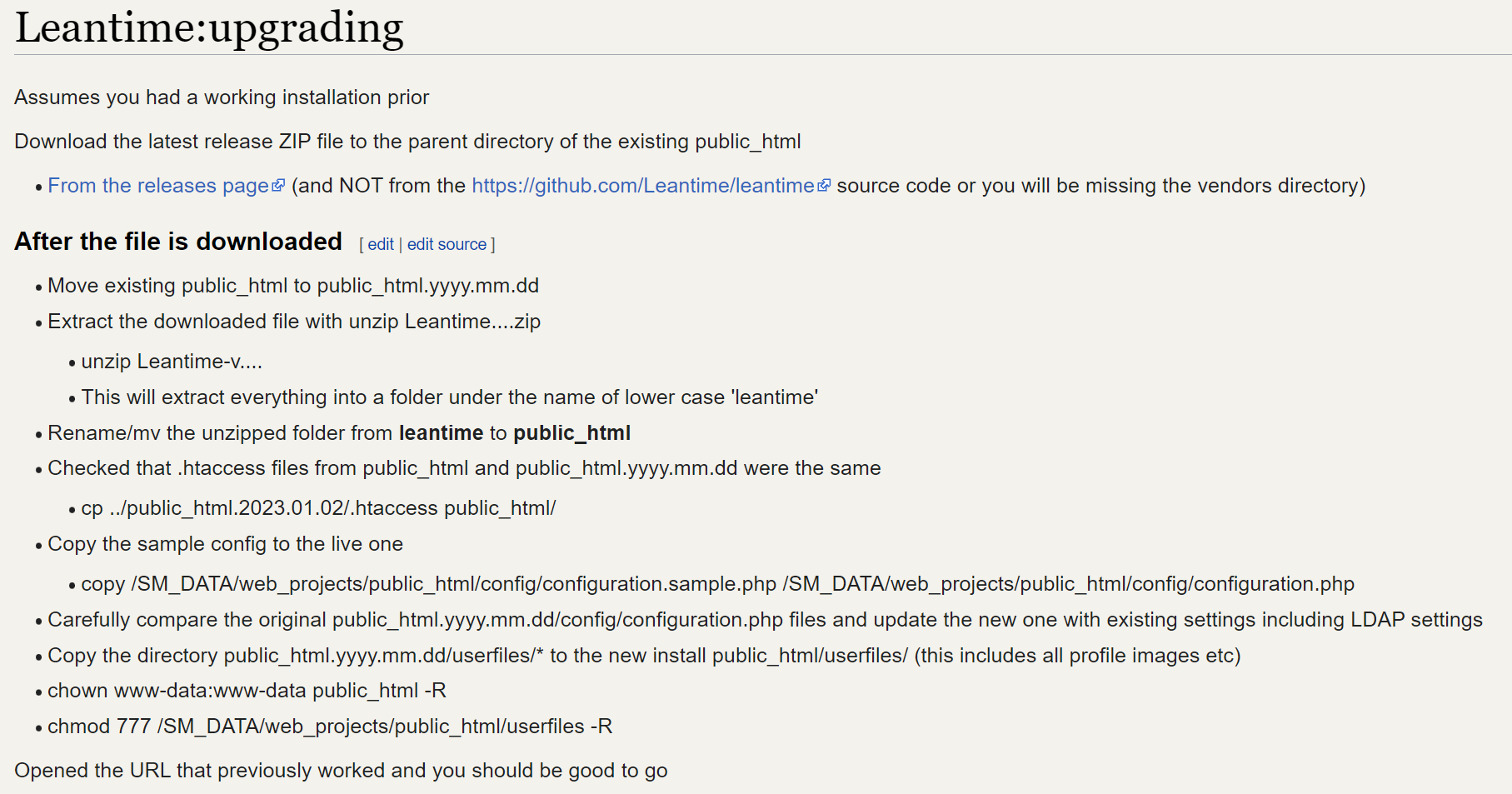Click the LDAP settings comparison bullet
Viewport: 1512px width, 794px height.
tap(765, 619)
